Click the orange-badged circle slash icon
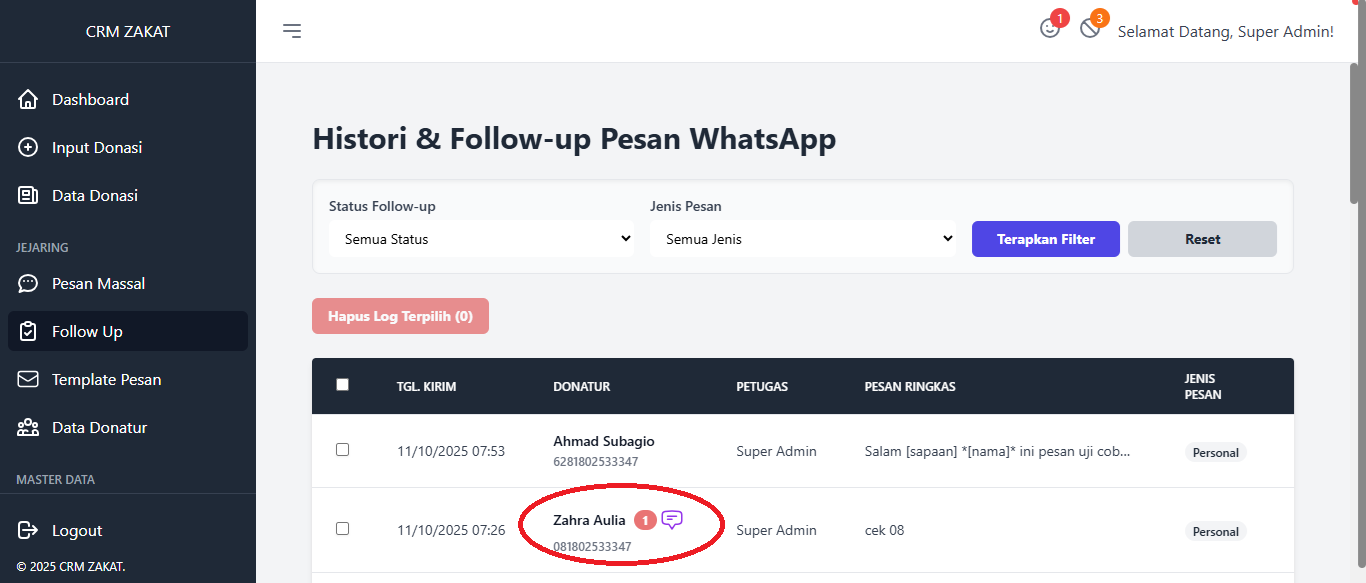1366x583 pixels. [x=1090, y=29]
